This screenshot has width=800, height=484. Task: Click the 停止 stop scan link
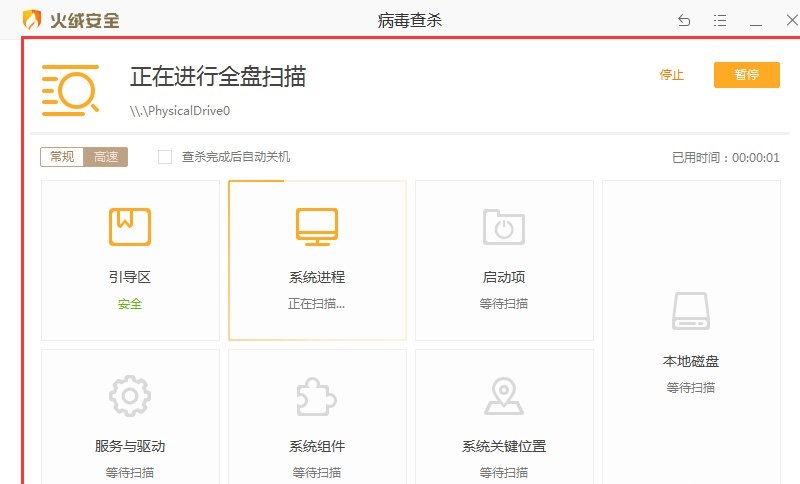(672, 75)
